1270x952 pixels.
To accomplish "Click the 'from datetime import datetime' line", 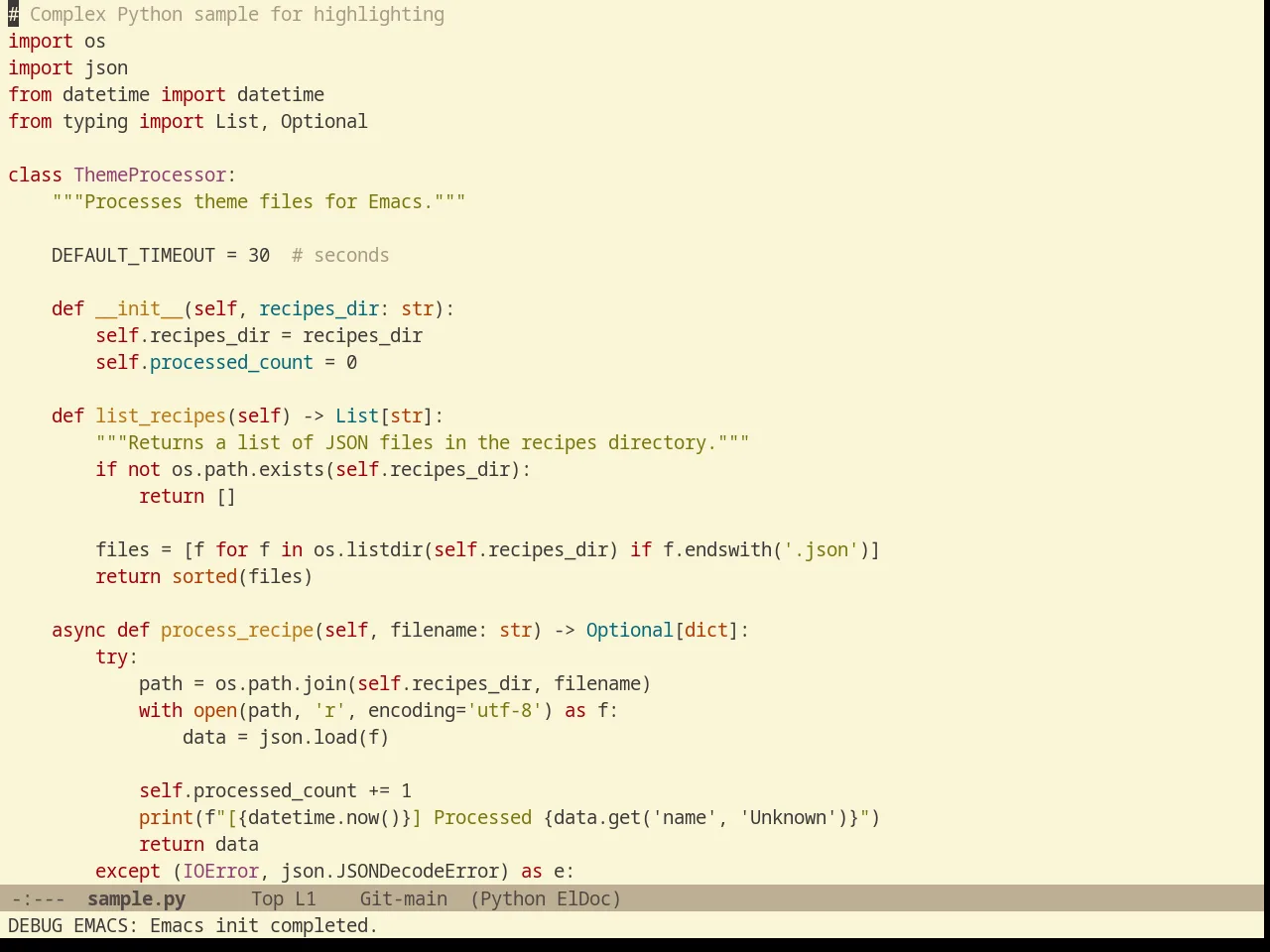I will click(166, 94).
